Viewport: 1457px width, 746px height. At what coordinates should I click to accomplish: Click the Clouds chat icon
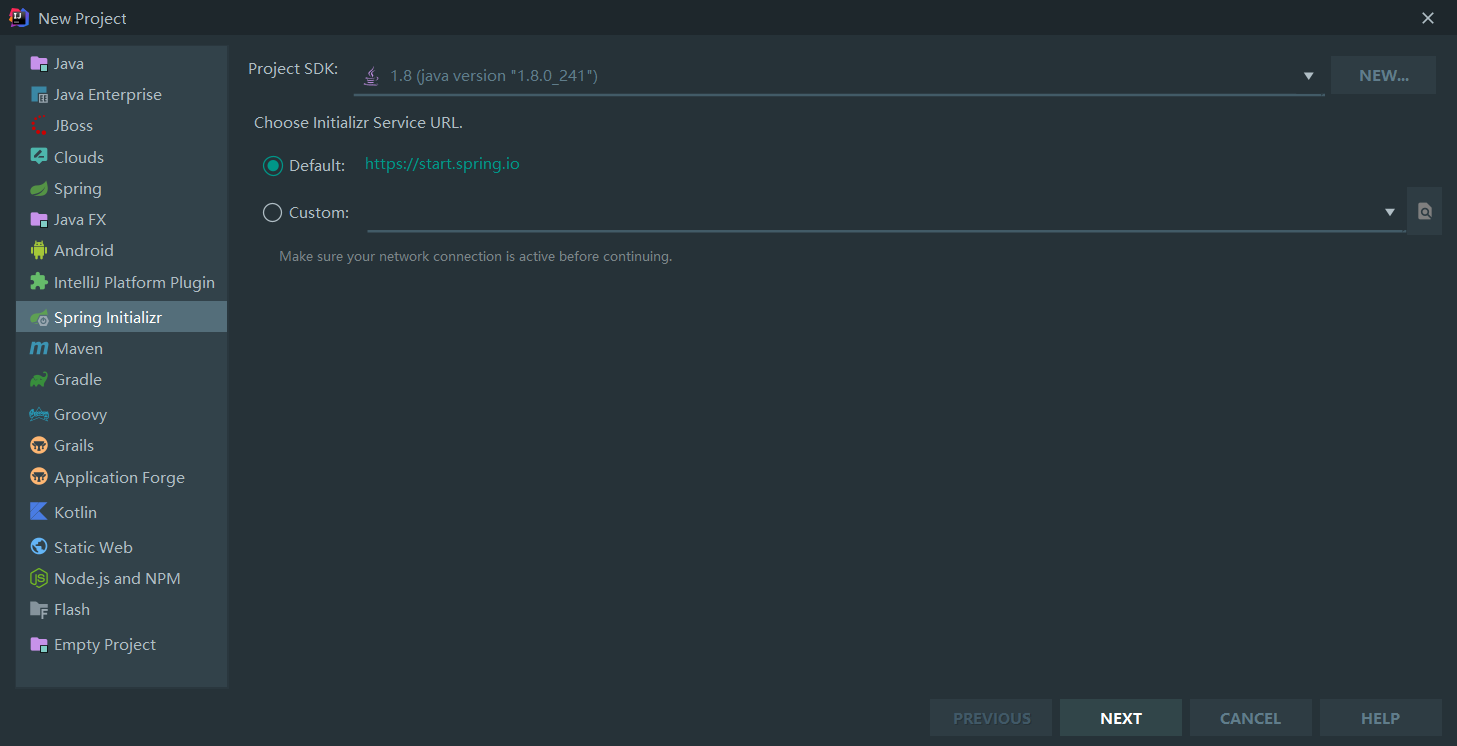tap(39, 157)
